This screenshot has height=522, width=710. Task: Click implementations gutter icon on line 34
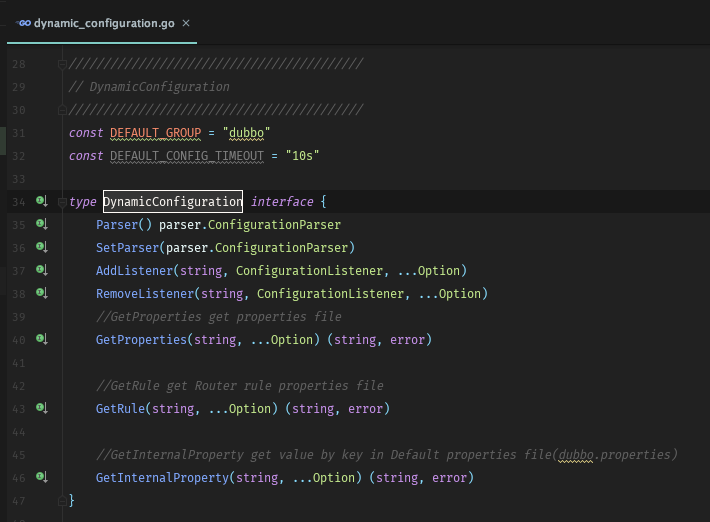pos(42,201)
